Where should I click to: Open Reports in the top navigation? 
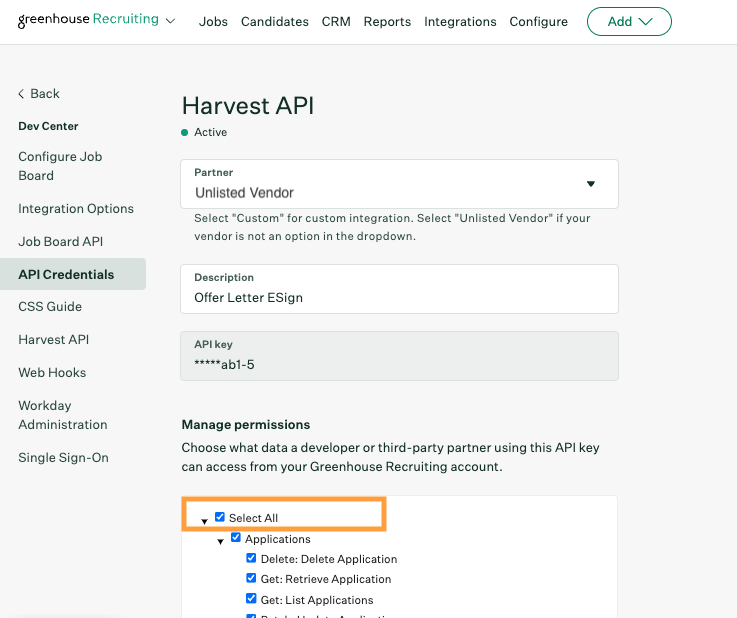coord(387,22)
